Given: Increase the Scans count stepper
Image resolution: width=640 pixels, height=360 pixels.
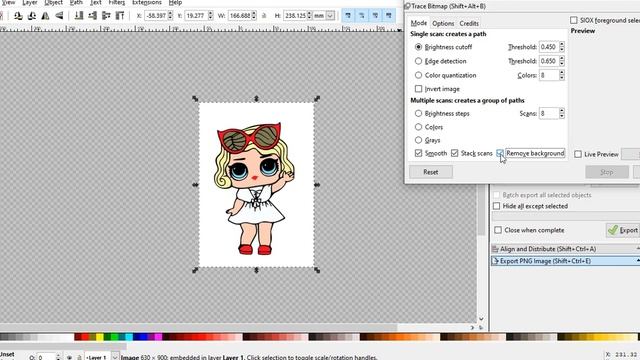Looking at the screenshot, I should pyautogui.click(x=562, y=111).
